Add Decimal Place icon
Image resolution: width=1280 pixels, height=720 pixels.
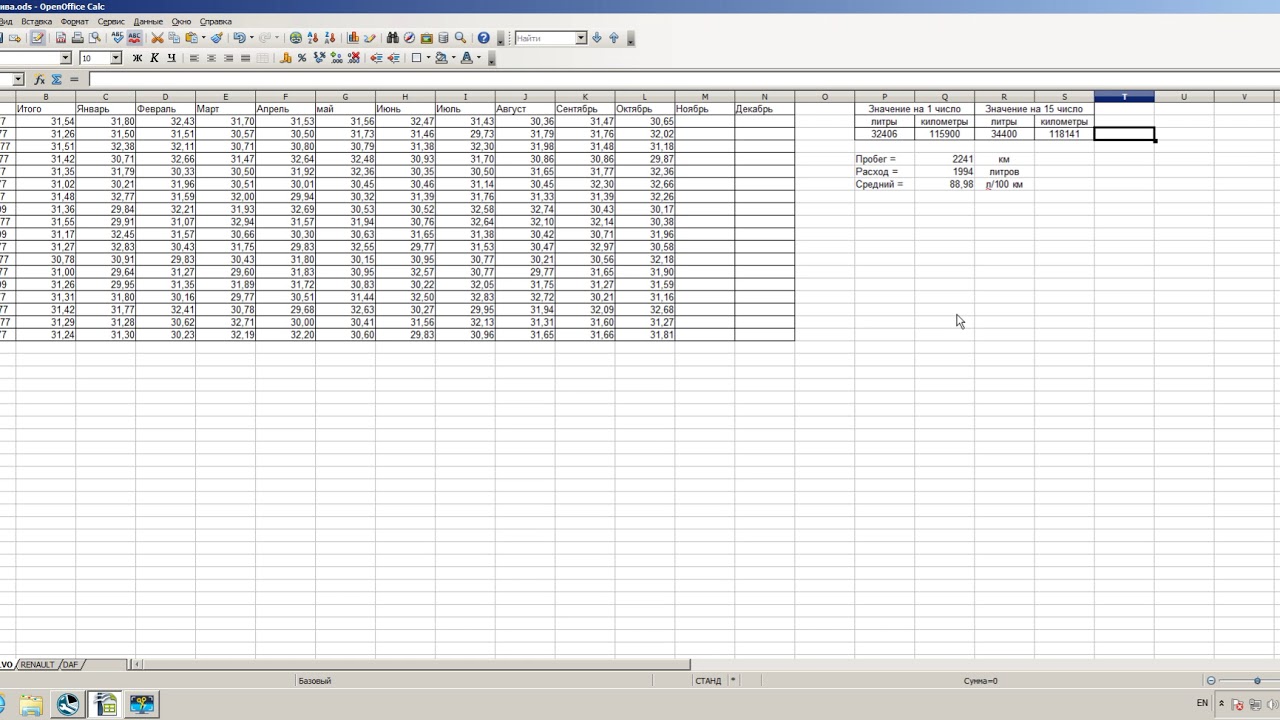coord(336,58)
